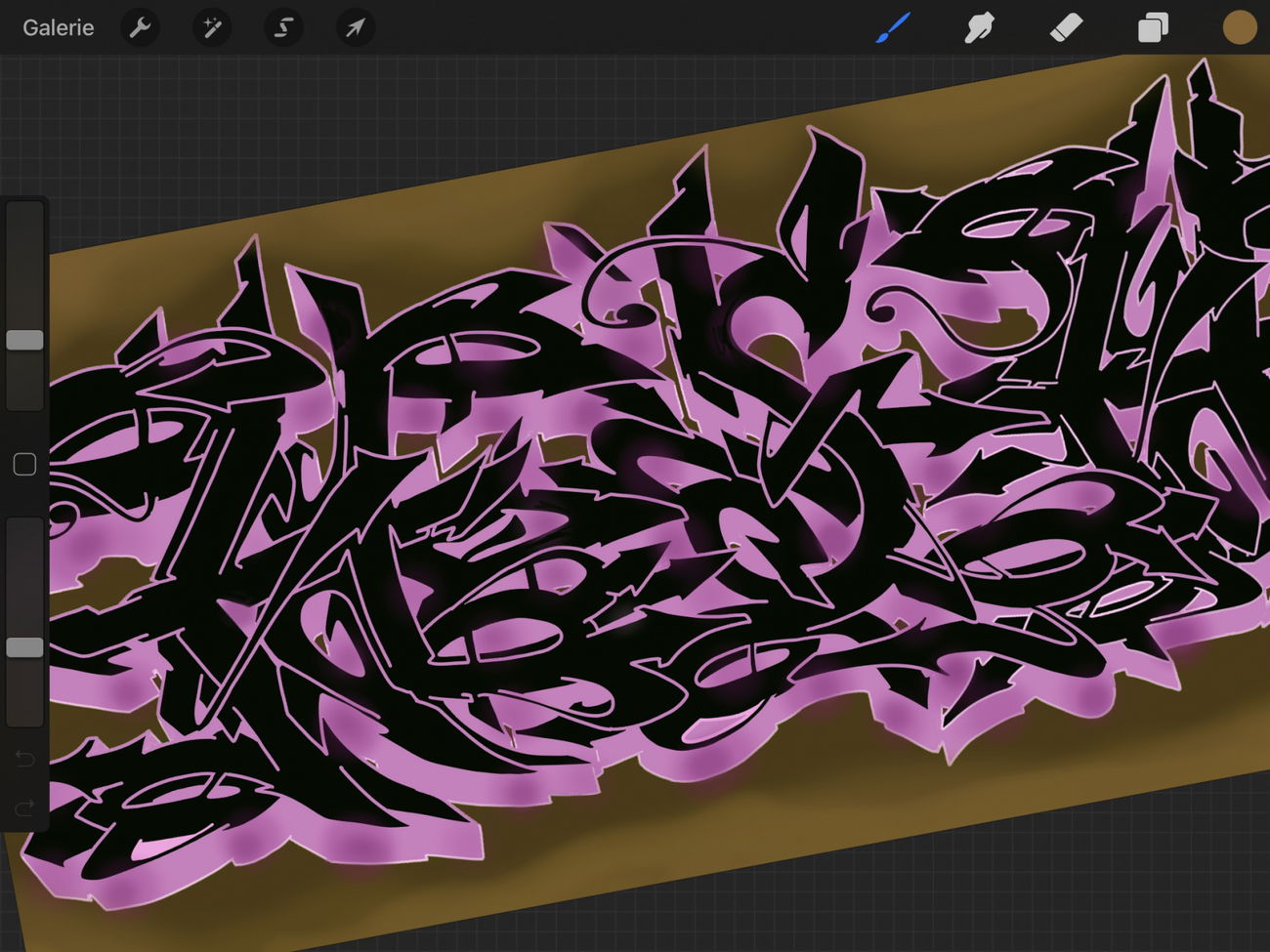This screenshot has height=952, width=1270.
Task: Open the smudge brush library popover
Action: (x=979, y=27)
